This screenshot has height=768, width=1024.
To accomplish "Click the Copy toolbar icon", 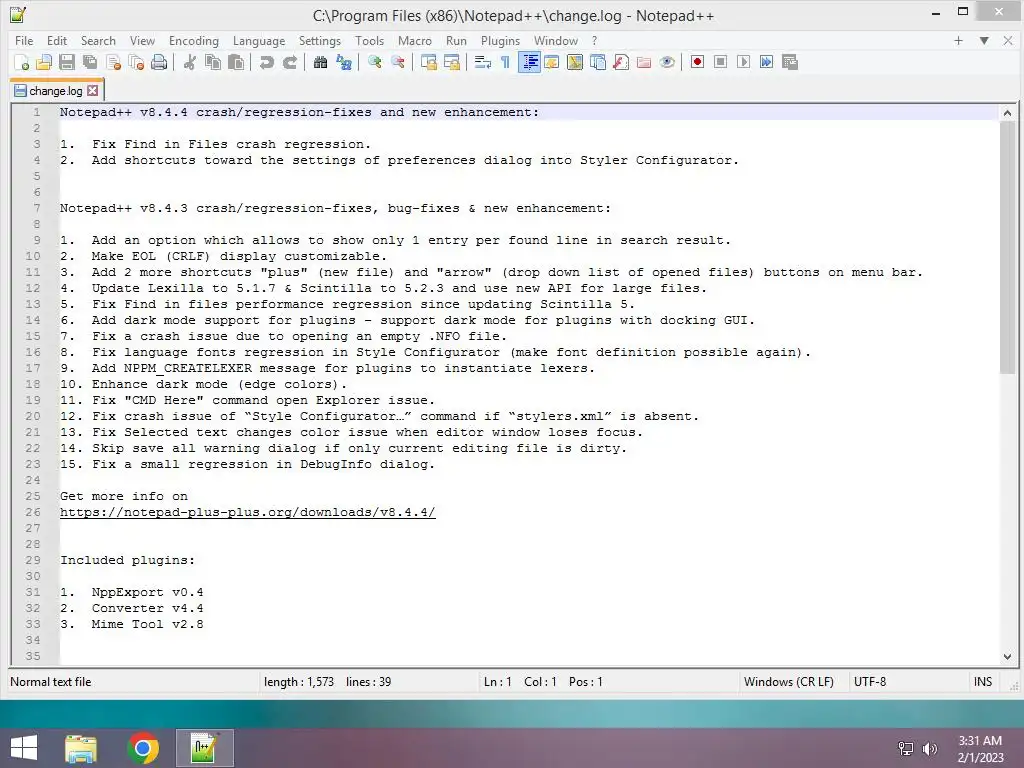I will pyautogui.click(x=213, y=62).
